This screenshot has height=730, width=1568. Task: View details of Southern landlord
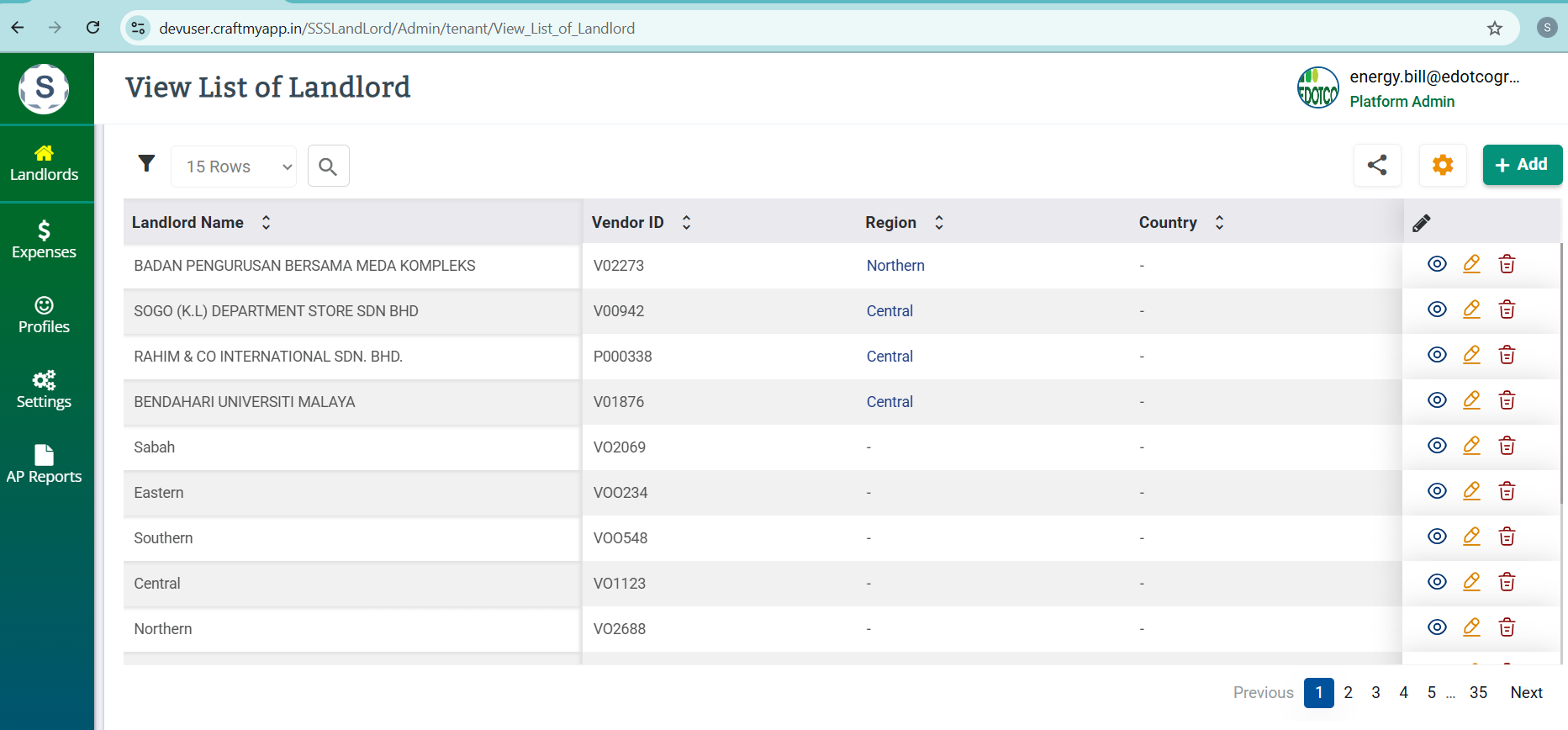click(1438, 537)
